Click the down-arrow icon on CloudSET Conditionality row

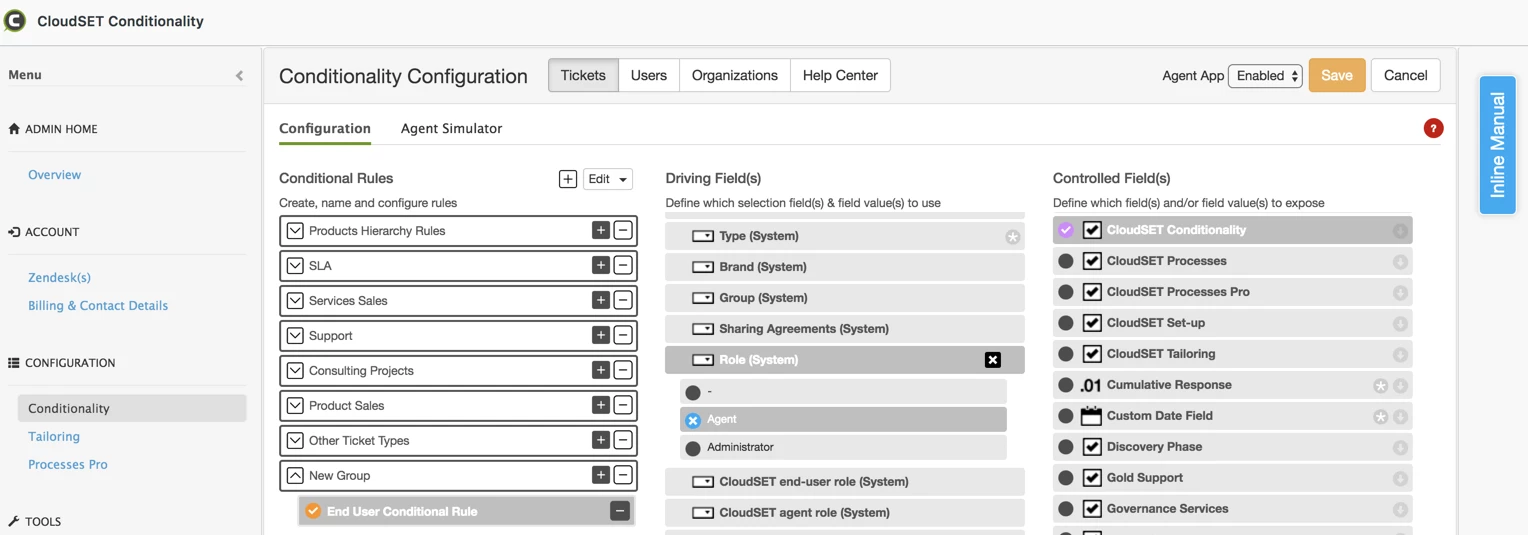1400,231
